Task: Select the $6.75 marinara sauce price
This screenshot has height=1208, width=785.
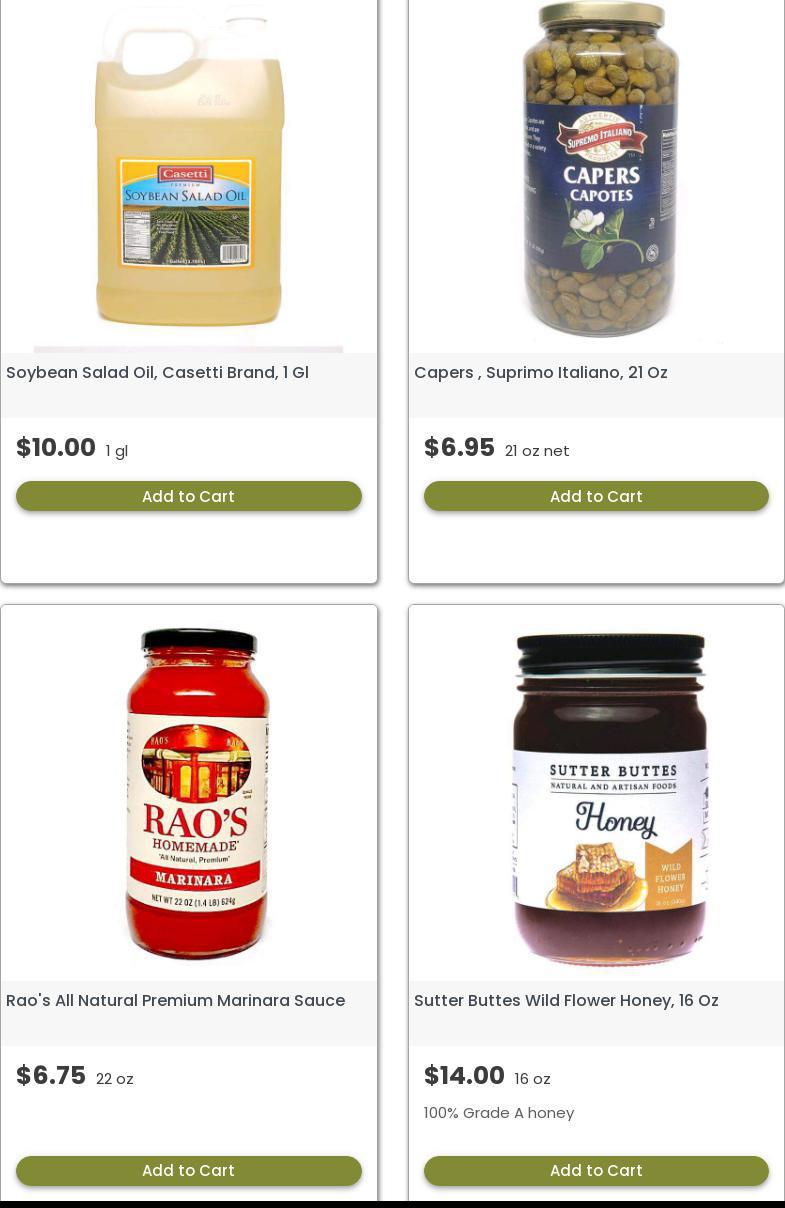Action: click(51, 1076)
